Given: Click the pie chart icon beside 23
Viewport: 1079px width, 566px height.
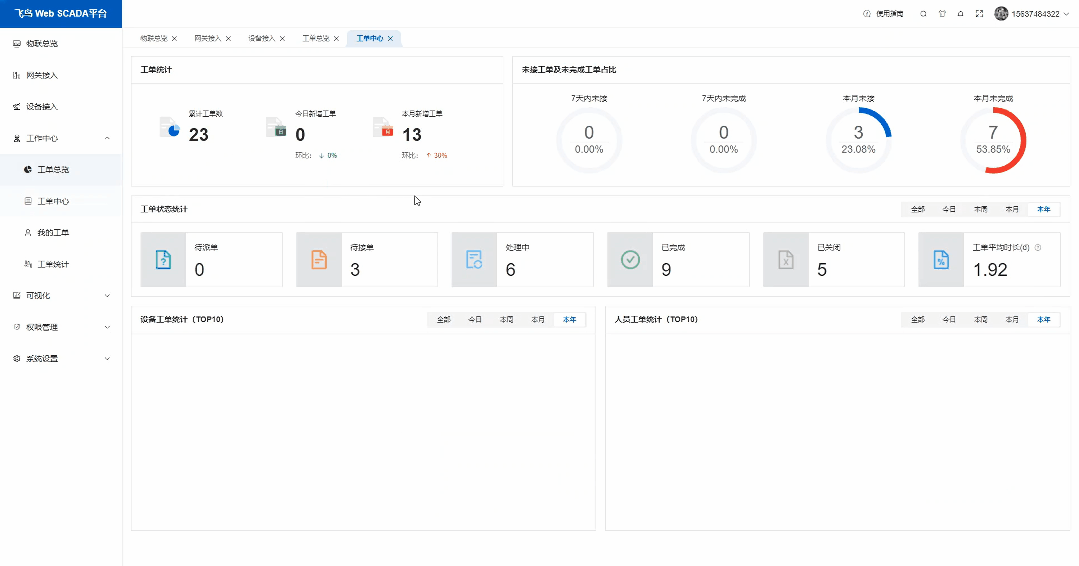Looking at the screenshot, I should point(170,127).
